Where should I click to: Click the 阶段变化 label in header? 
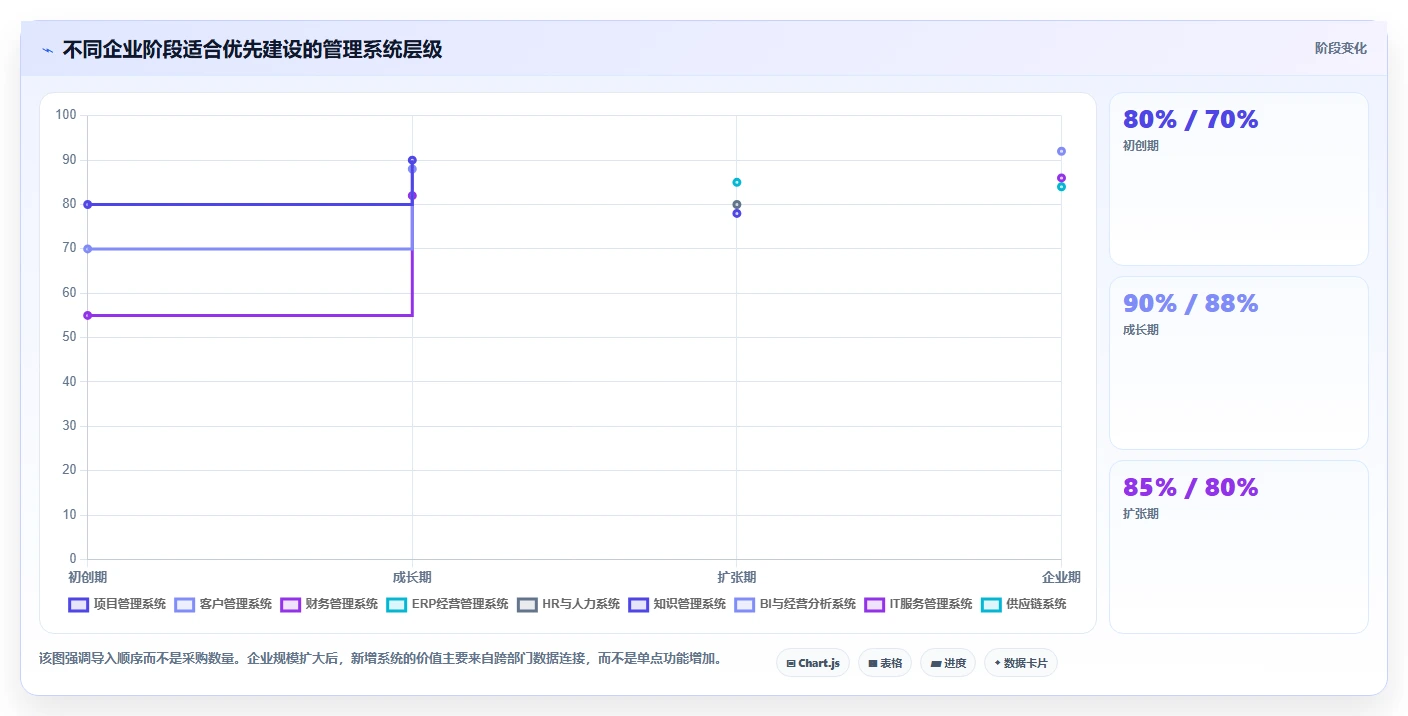tap(1340, 48)
